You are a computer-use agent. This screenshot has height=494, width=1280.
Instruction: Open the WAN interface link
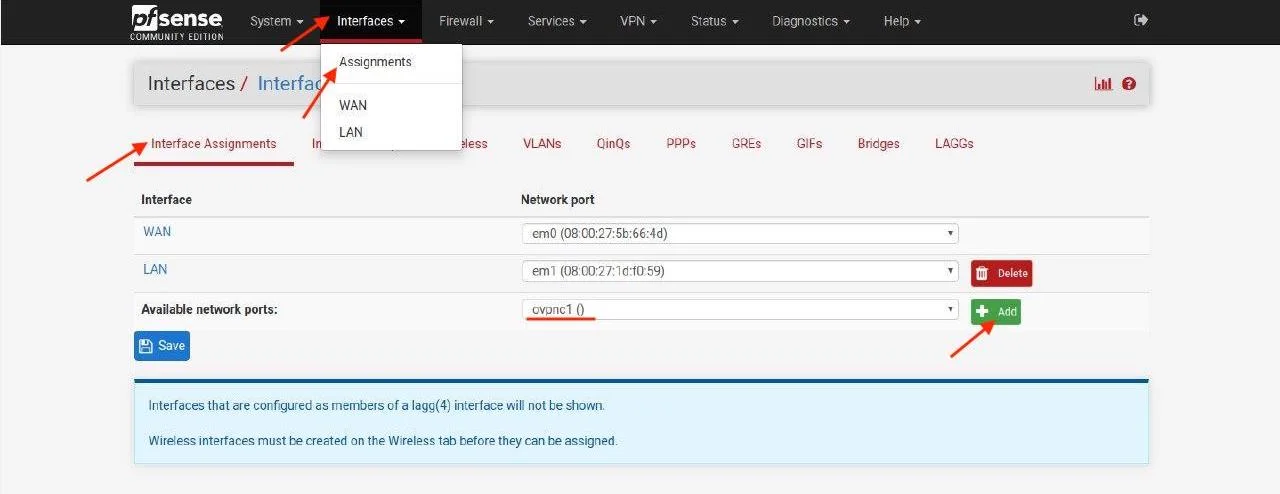pyautogui.click(x=157, y=232)
